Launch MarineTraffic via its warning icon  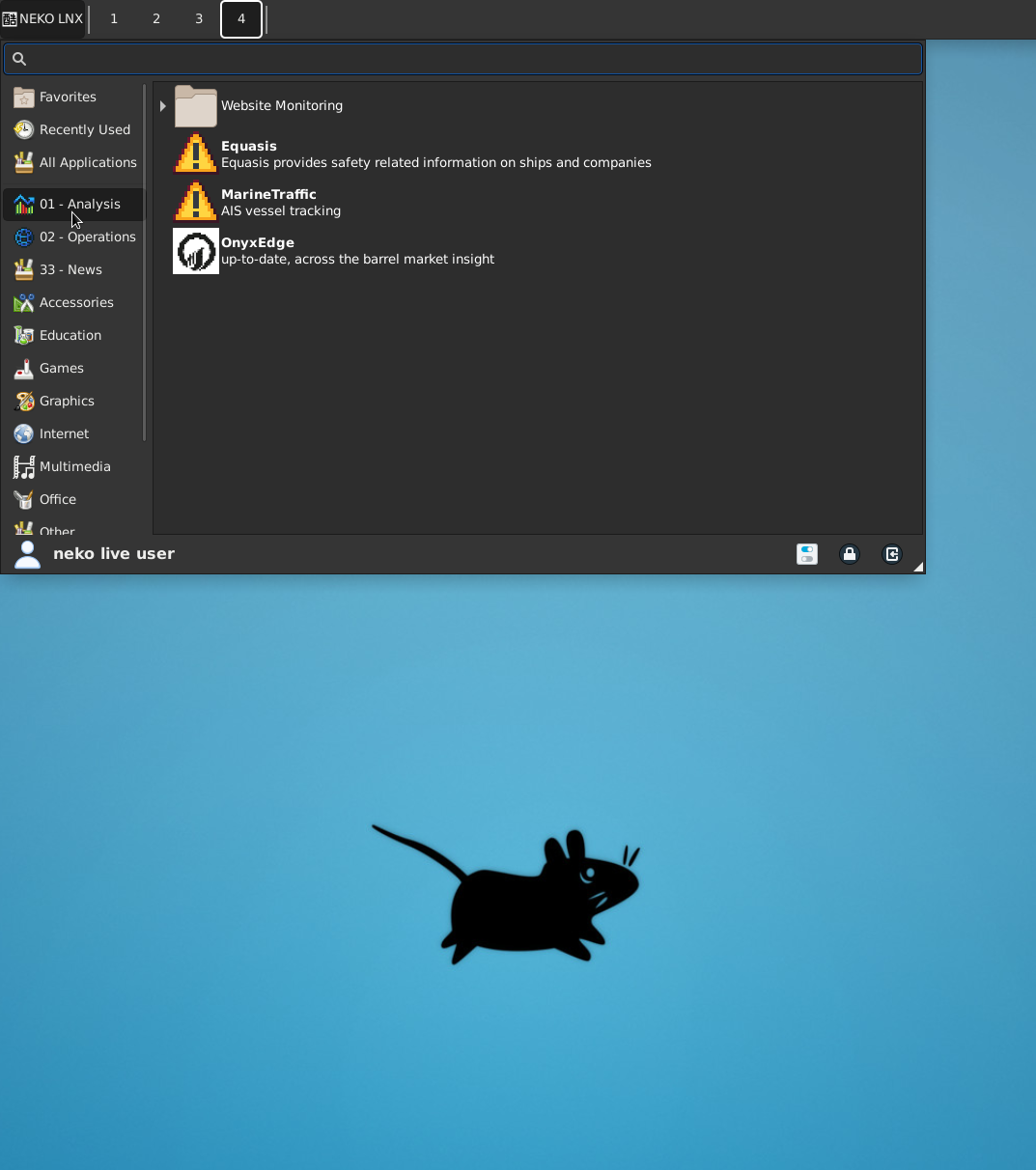coord(196,203)
